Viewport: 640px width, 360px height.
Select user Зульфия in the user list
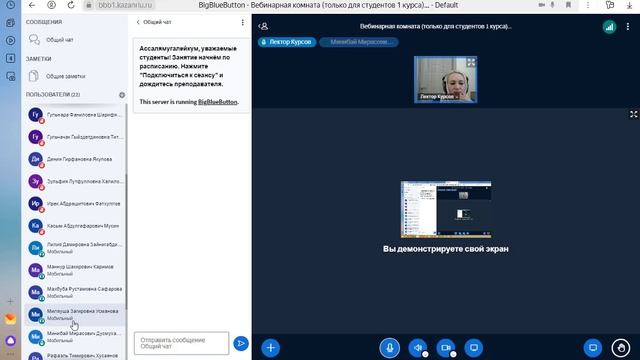[x=75, y=181]
